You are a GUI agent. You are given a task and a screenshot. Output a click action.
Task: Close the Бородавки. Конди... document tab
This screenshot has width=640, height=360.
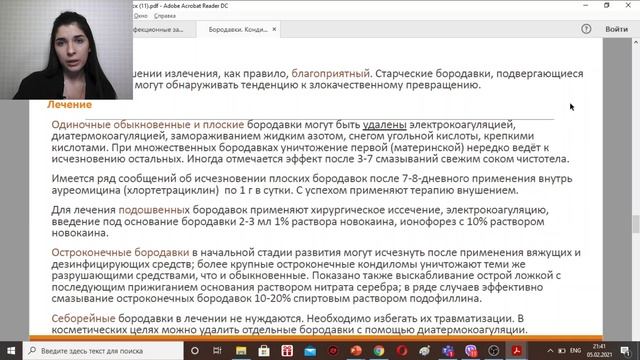tap(274, 29)
